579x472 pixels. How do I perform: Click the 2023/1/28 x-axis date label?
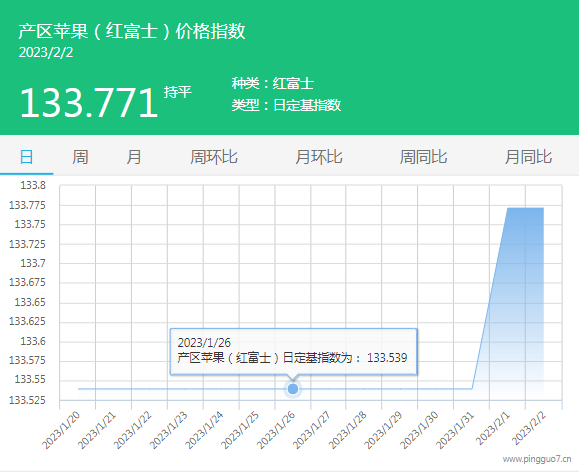(x=347, y=430)
